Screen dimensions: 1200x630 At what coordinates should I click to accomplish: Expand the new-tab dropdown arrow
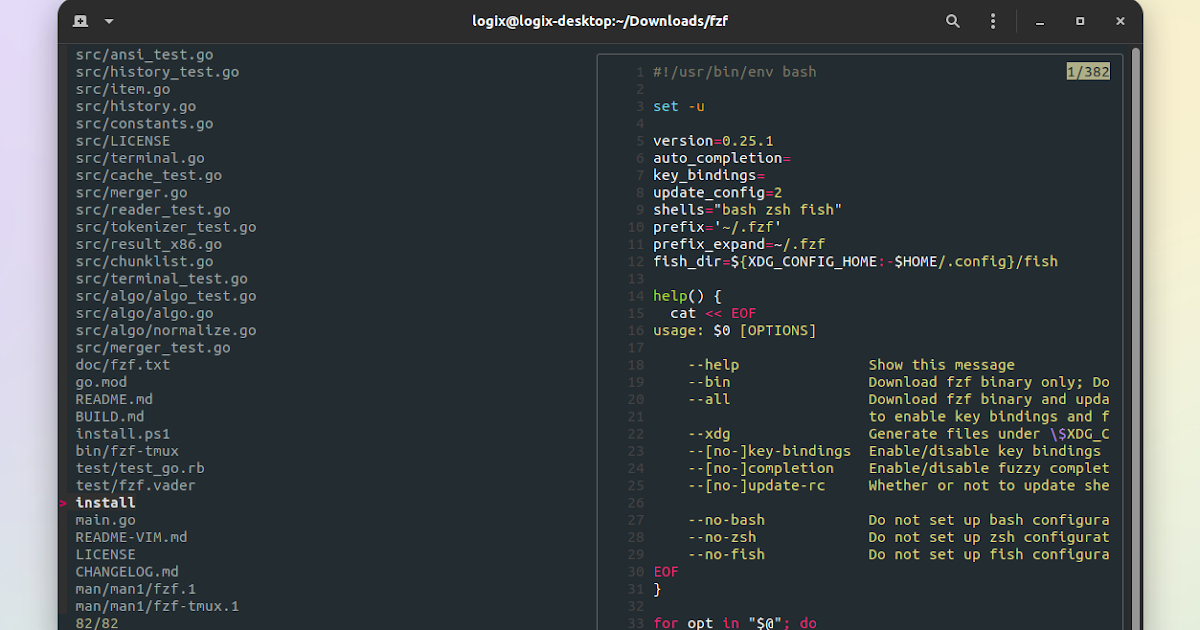(x=108, y=20)
